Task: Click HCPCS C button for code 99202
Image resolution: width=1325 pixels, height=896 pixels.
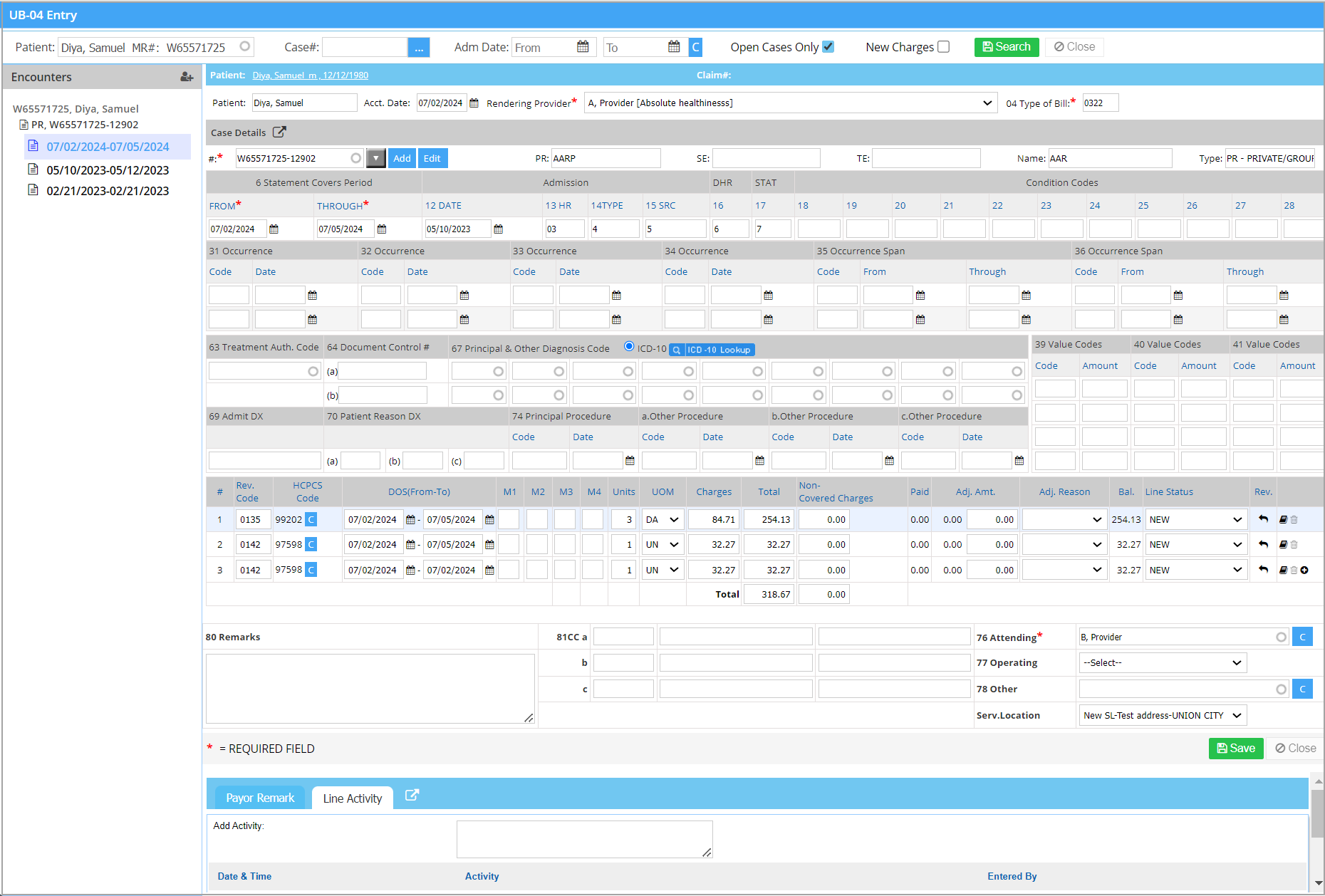Action: coord(311,520)
